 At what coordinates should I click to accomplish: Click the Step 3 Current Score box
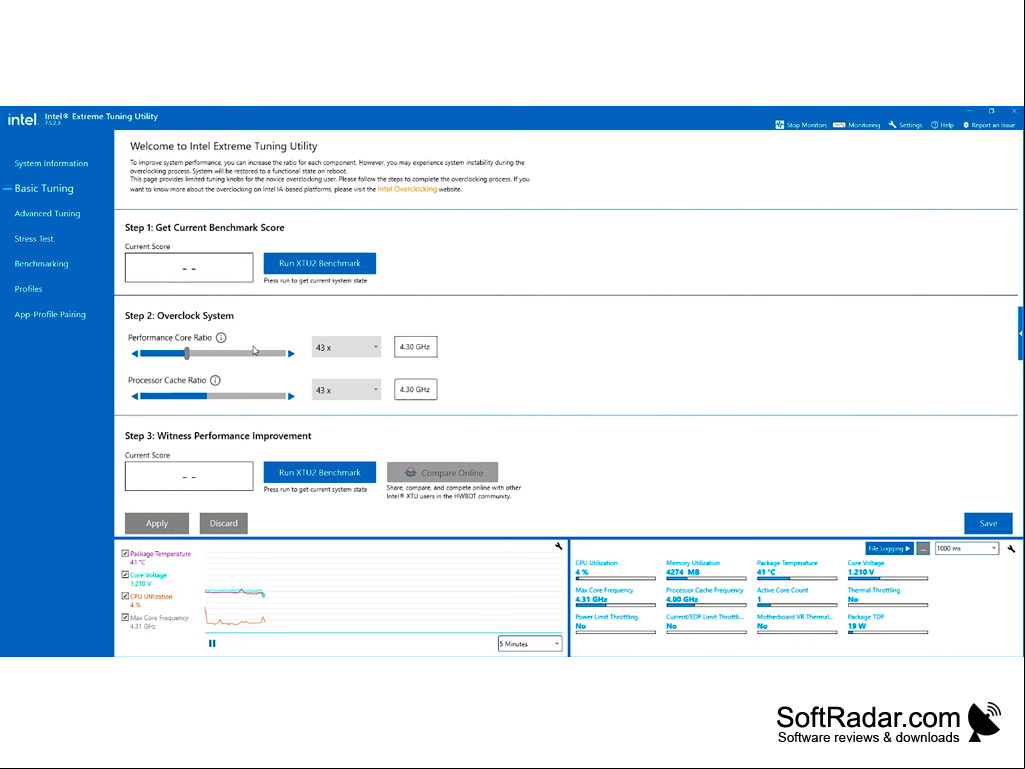pos(189,476)
